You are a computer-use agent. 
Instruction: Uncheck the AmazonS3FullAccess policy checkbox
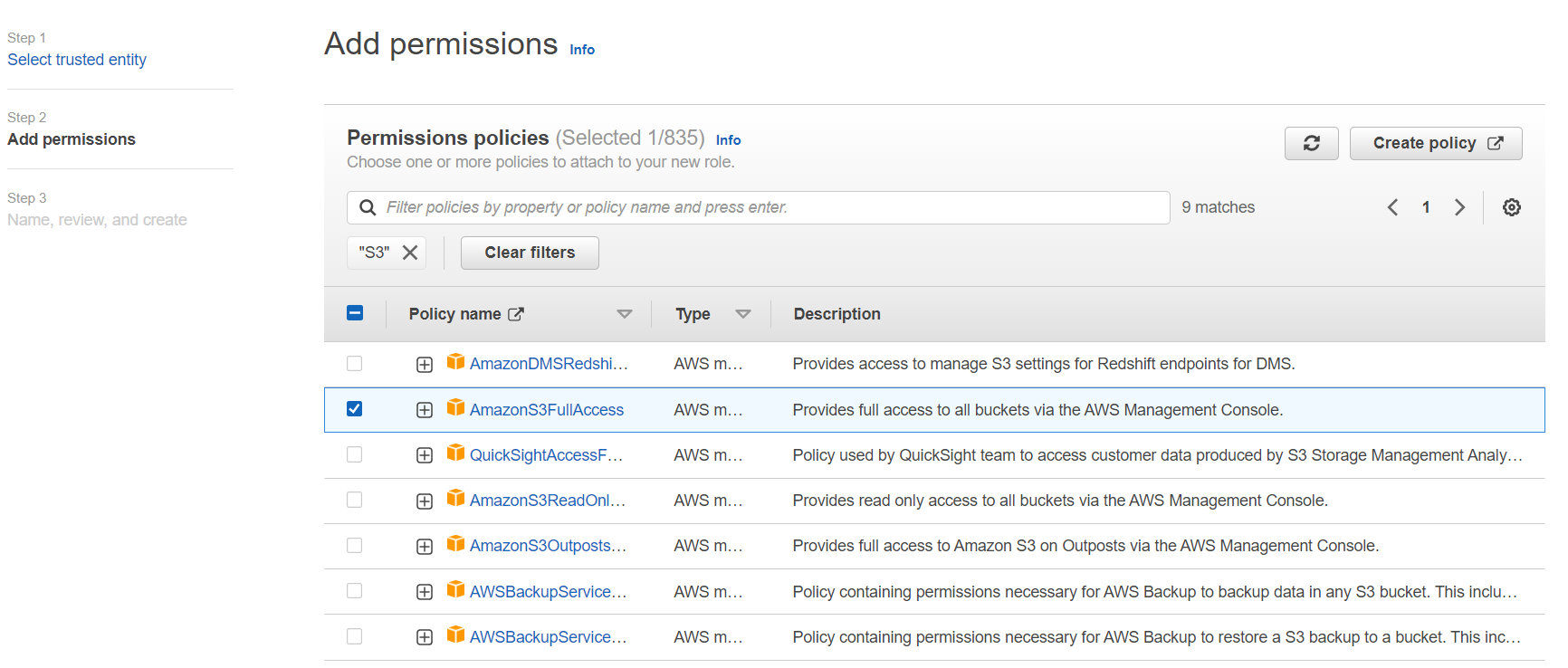coord(355,409)
